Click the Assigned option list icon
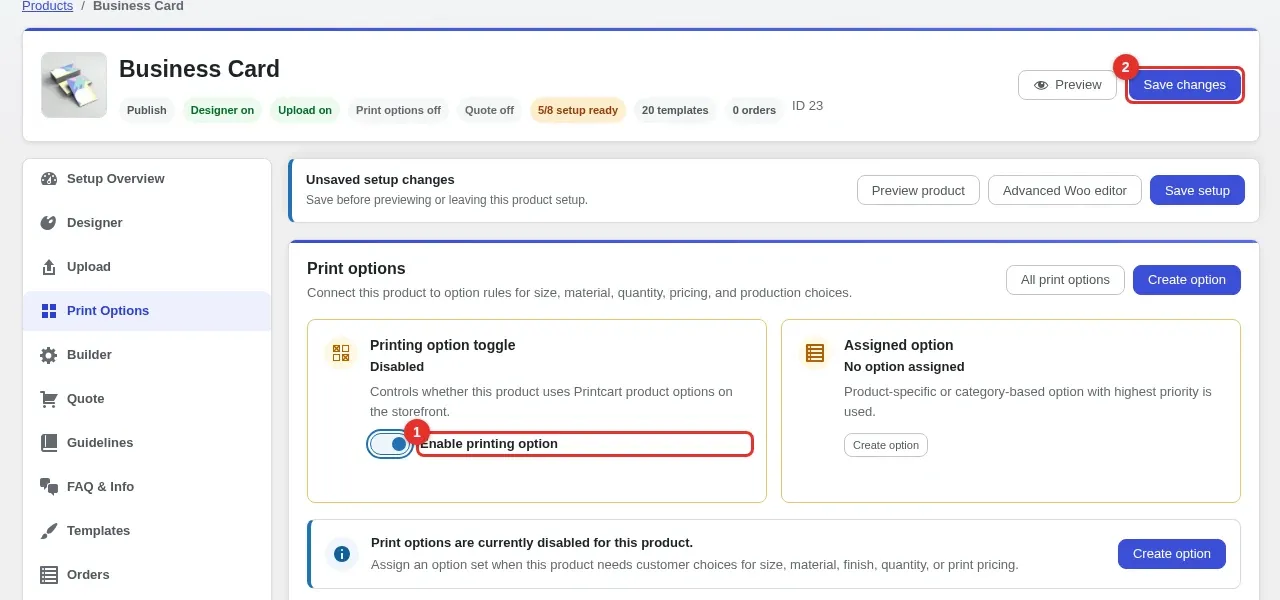Viewport: 1280px width, 600px height. point(815,353)
